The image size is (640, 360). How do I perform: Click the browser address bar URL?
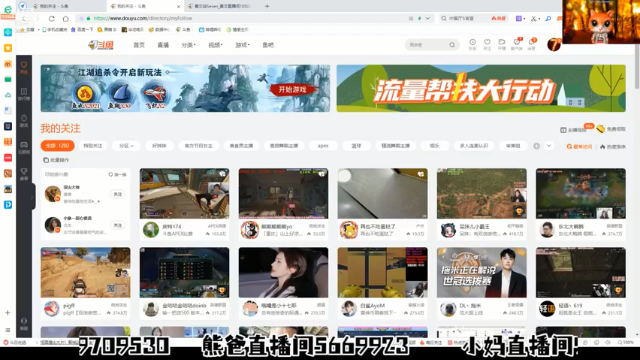click(143, 18)
